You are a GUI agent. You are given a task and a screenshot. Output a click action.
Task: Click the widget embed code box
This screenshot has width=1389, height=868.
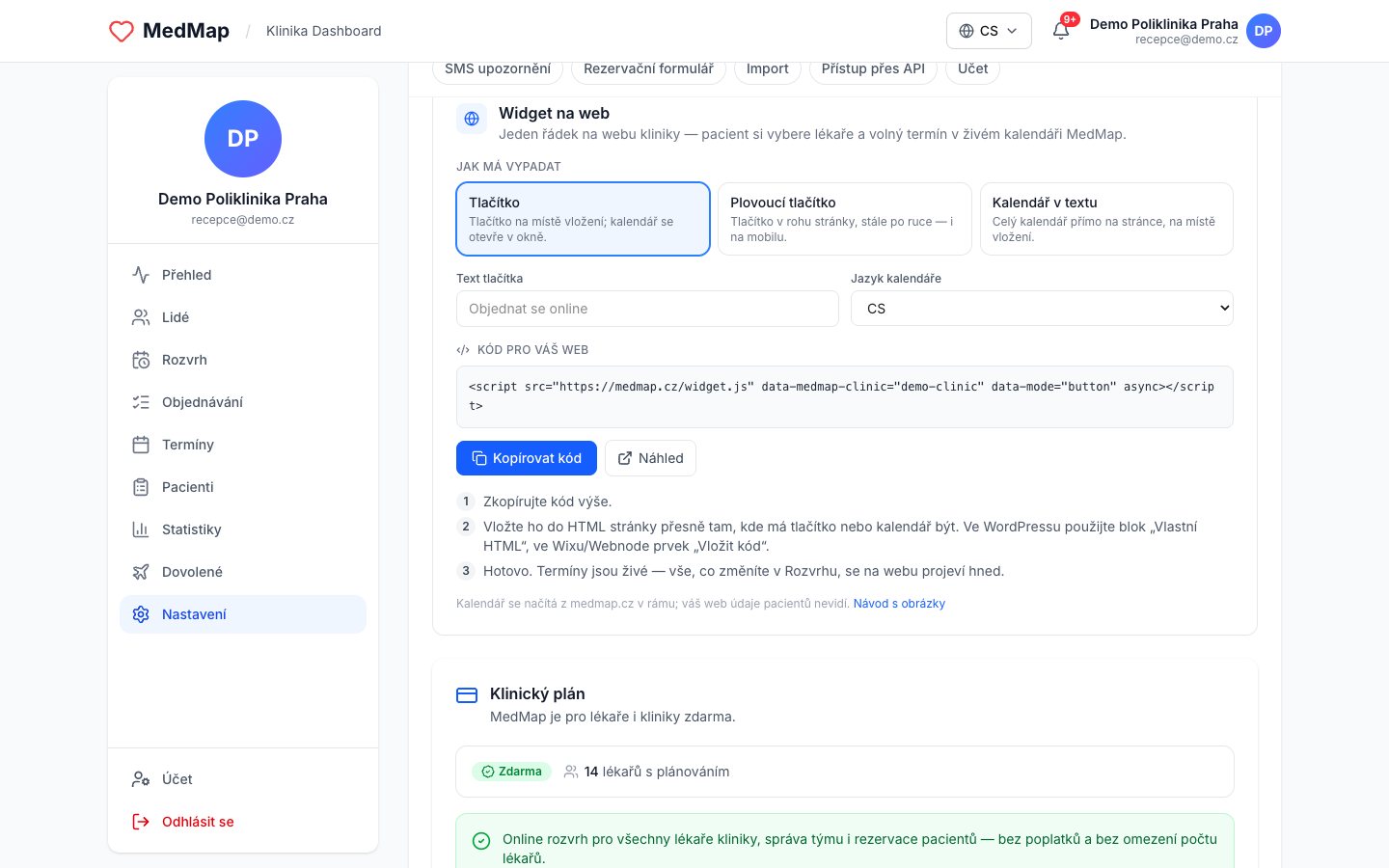pos(845,396)
